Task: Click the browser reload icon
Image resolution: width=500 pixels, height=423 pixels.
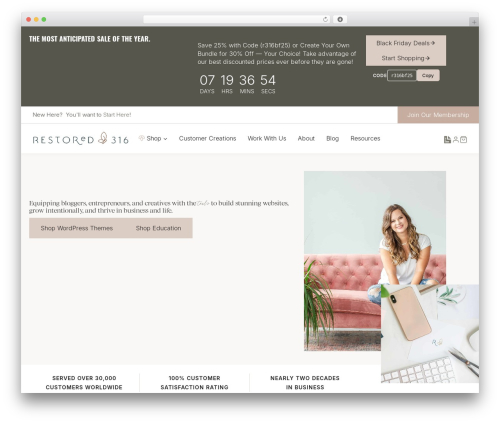Action: (325, 19)
